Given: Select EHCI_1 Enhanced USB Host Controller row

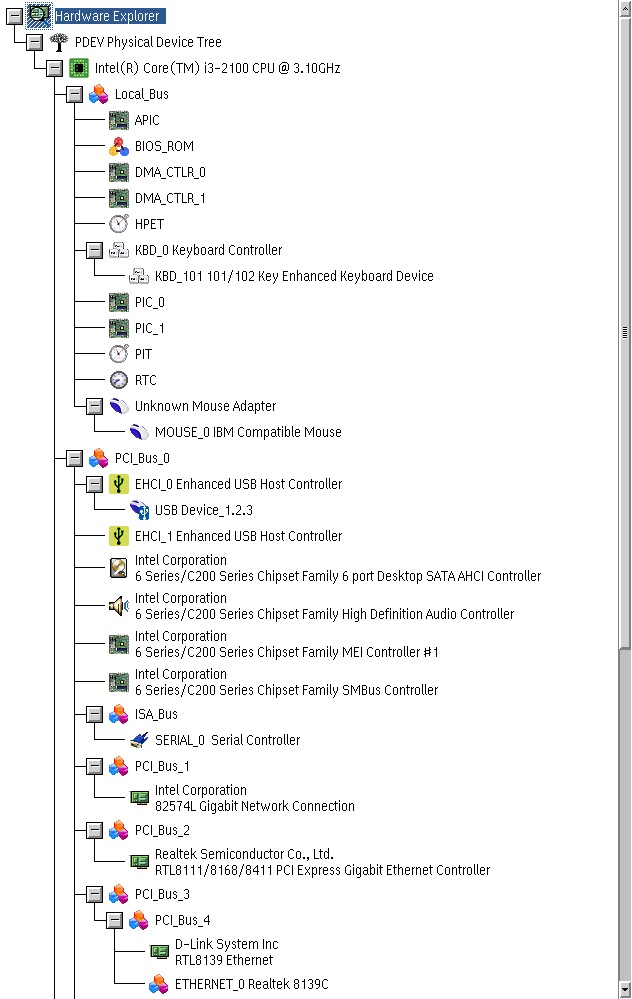Looking at the screenshot, I should 226,536.
